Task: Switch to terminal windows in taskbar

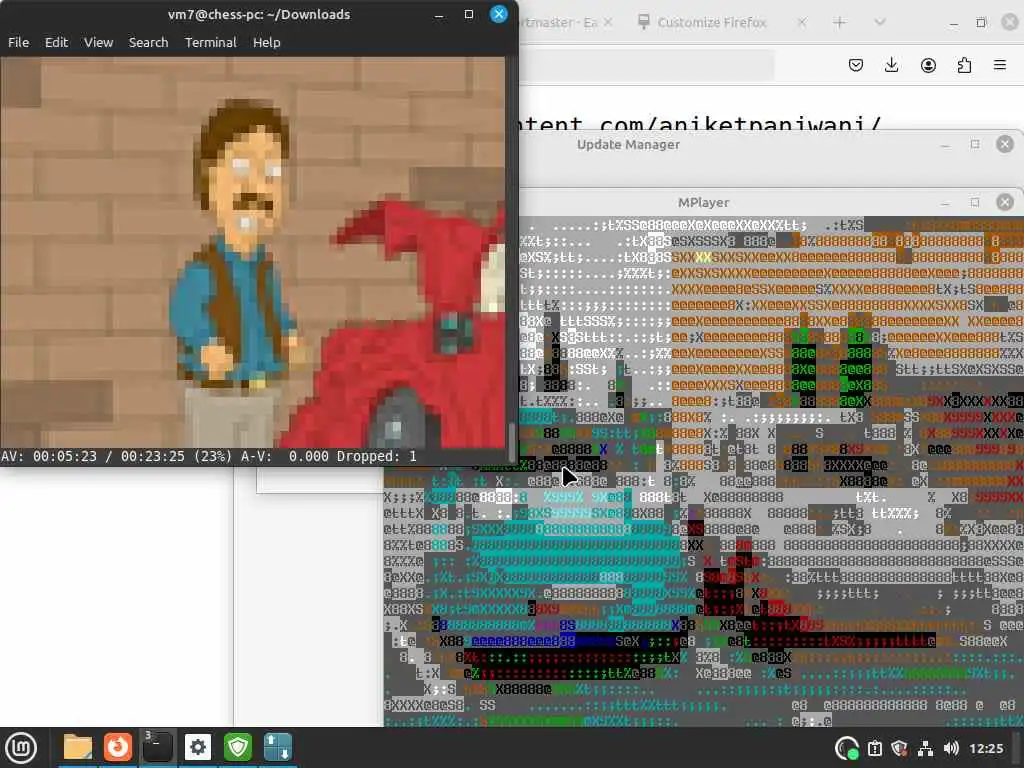Action: click(157, 747)
